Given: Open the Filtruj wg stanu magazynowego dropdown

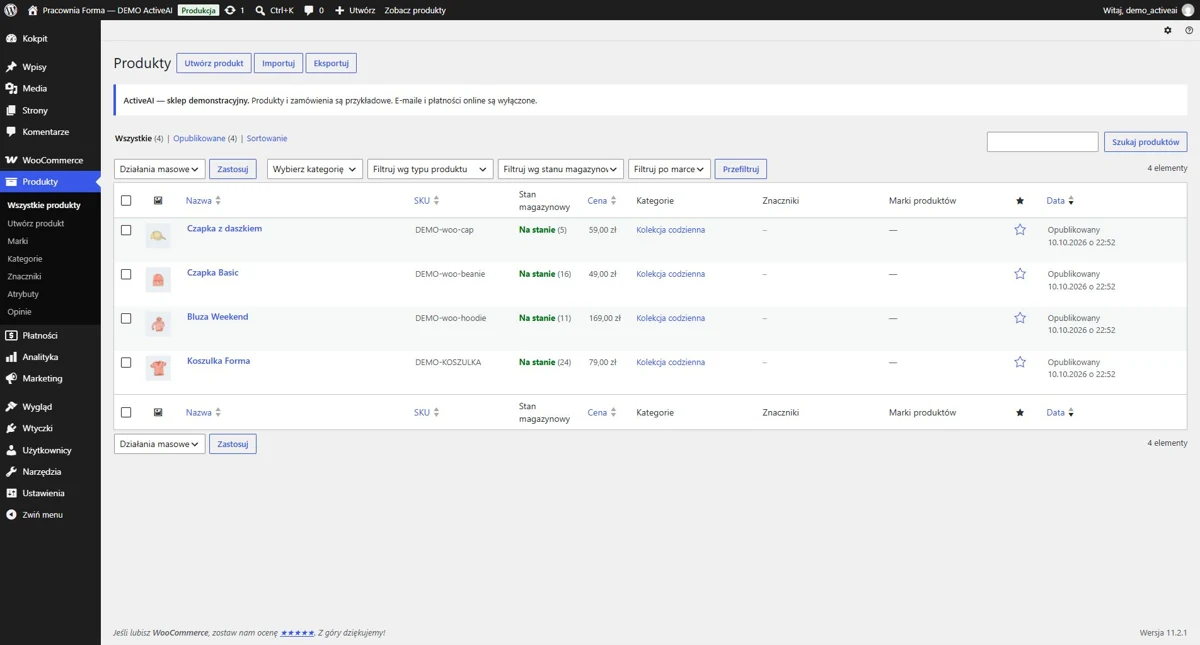Looking at the screenshot, I should coord(561,169).
